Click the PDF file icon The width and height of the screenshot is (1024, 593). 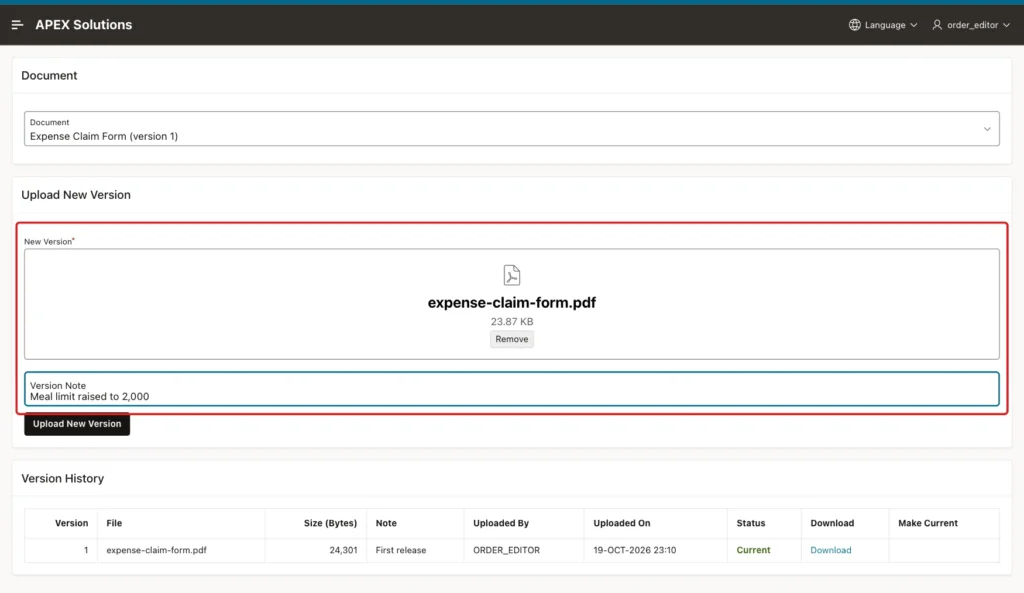(512, 275)
